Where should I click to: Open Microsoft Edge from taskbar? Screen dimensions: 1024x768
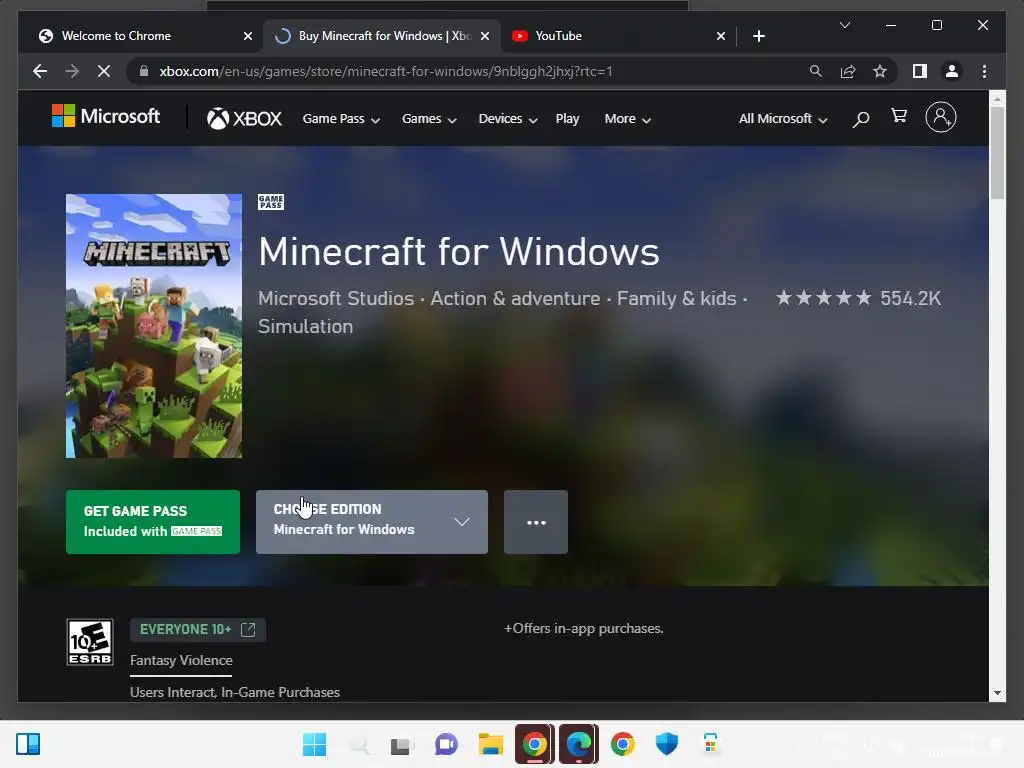pyautogui.click(x=578, y=744)
